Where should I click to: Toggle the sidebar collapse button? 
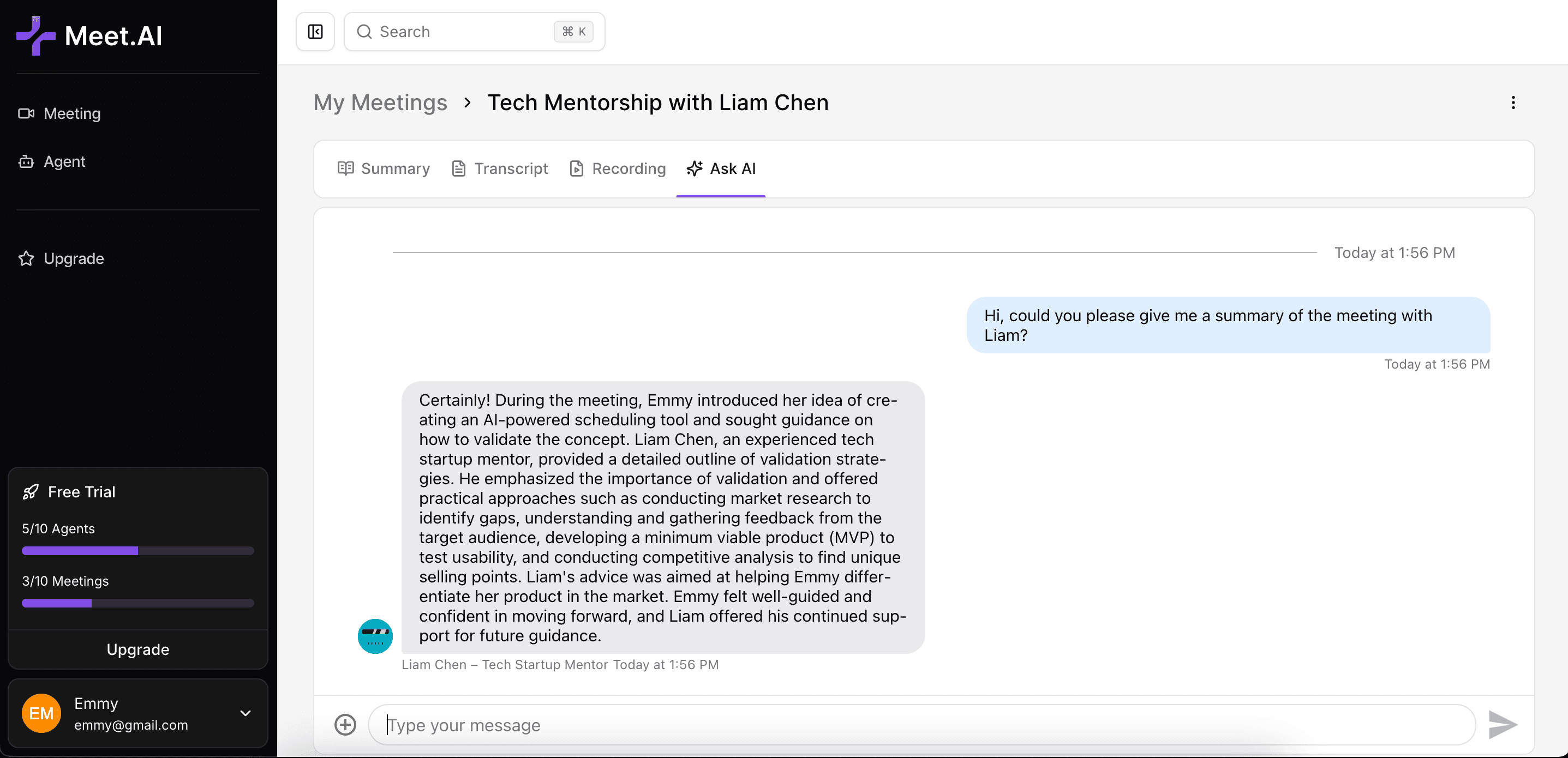[315, 32]
